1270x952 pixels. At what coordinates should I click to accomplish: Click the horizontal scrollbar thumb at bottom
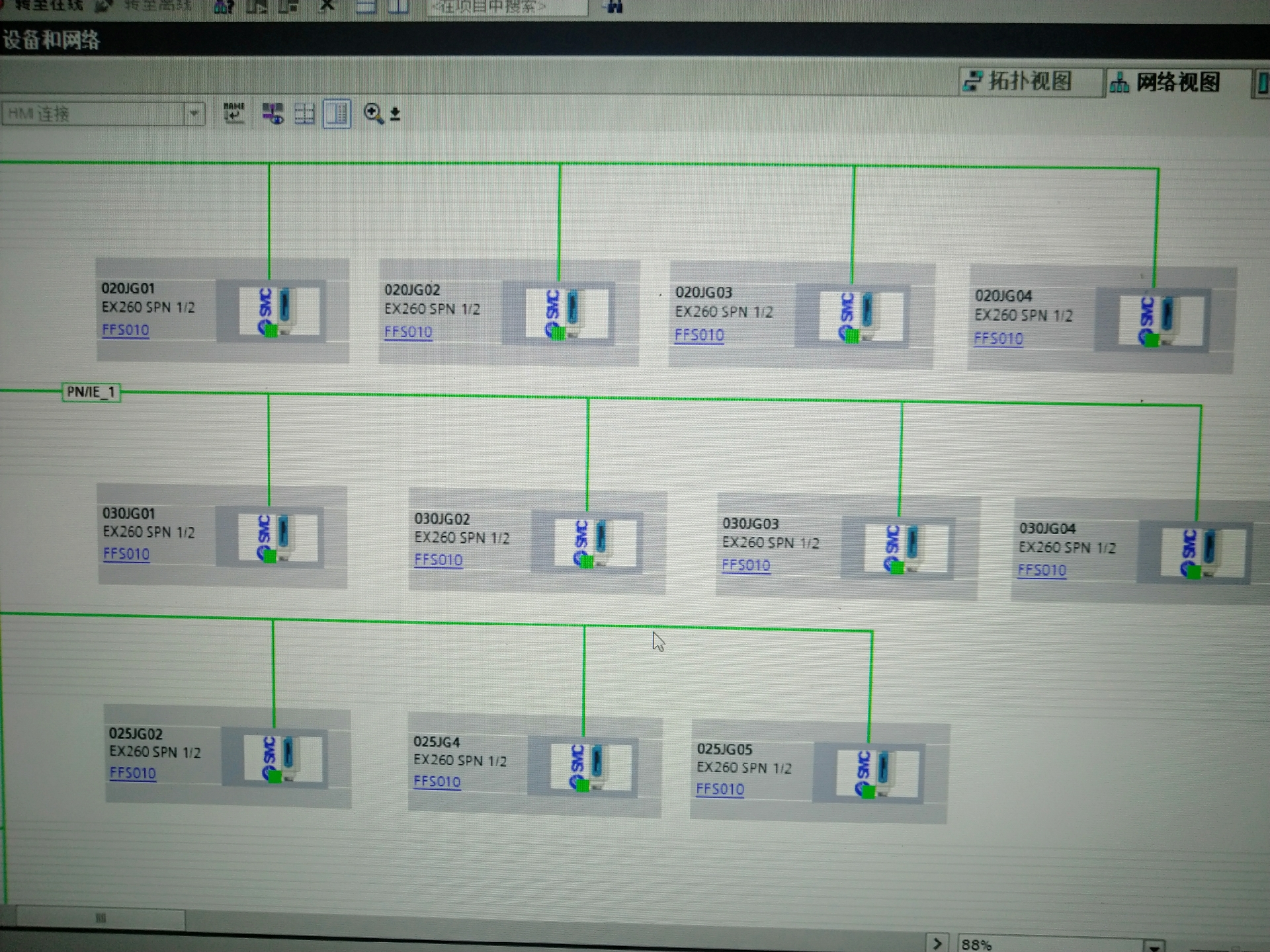coord(101,918)
